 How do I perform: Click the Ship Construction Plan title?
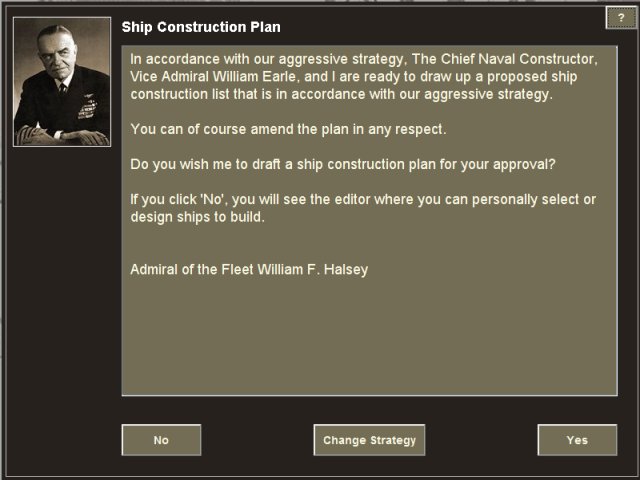201,25
